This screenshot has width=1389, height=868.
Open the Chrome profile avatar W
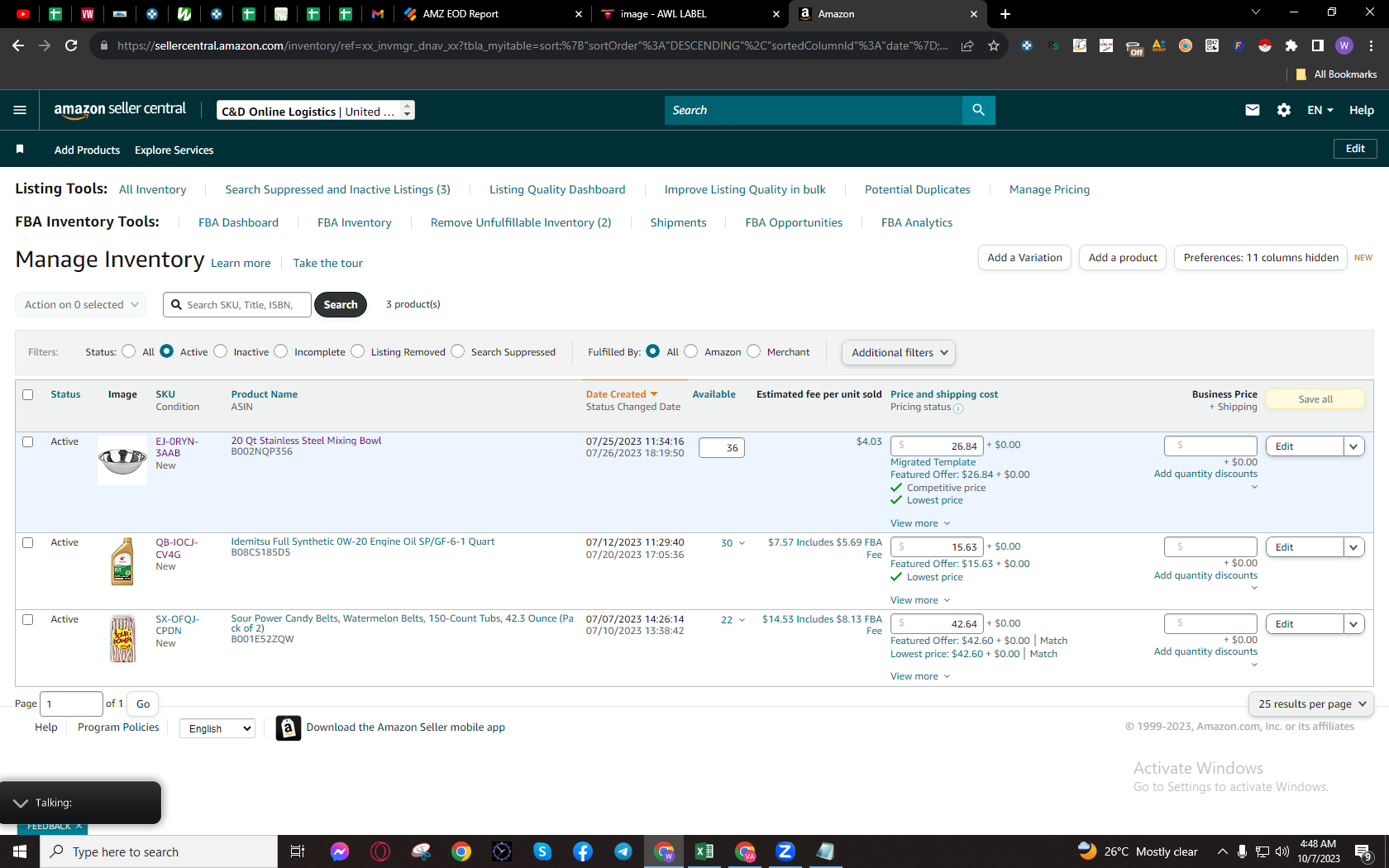(x=1344, y=45)
